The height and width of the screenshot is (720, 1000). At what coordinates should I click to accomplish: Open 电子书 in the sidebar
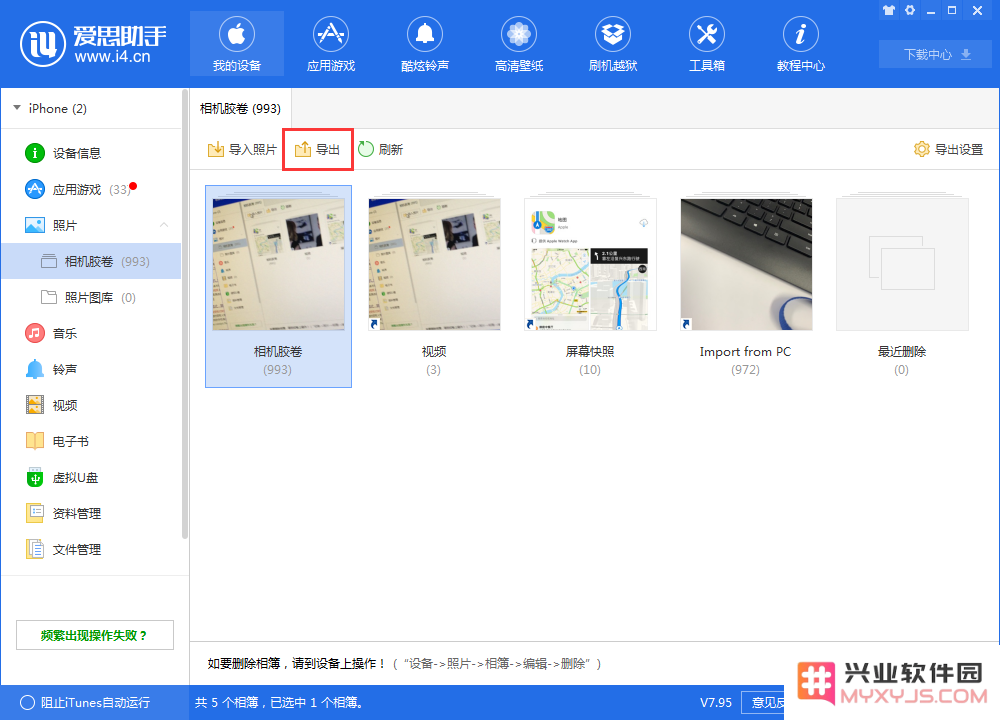(91, 441)
